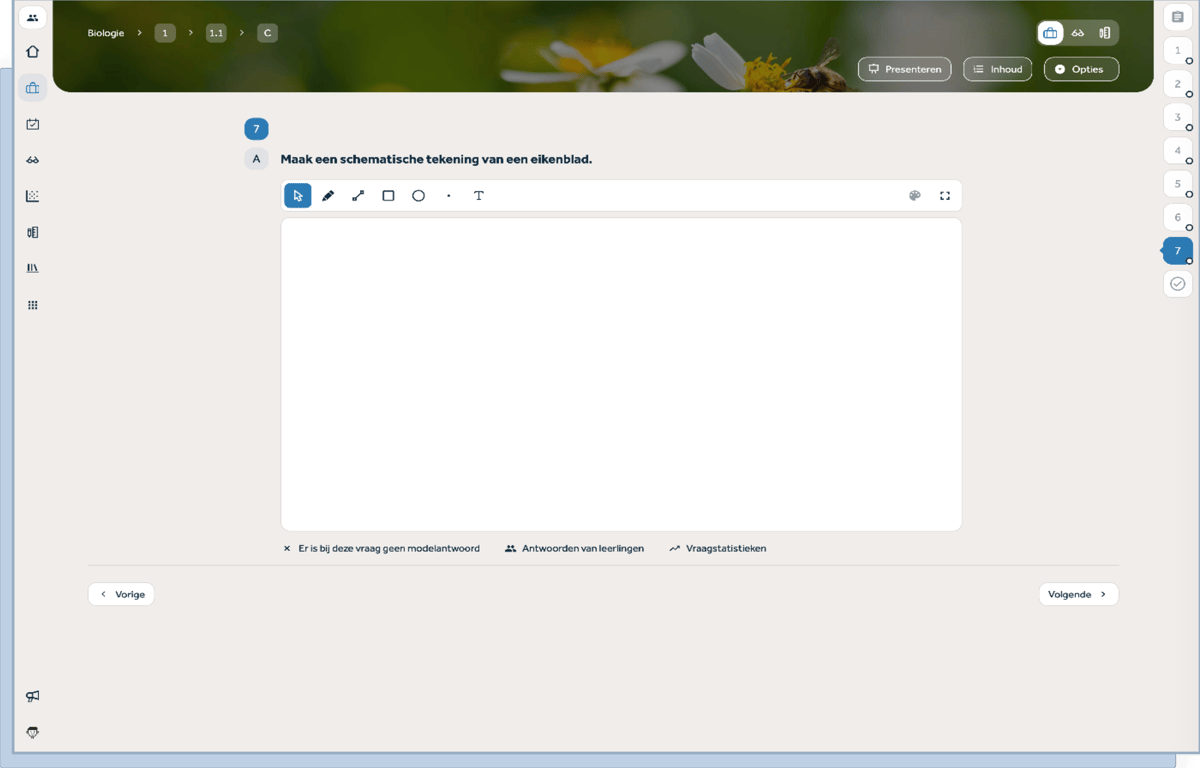Pick the text tool
The width and height of the screenshot is (1200, 768).
478,196
